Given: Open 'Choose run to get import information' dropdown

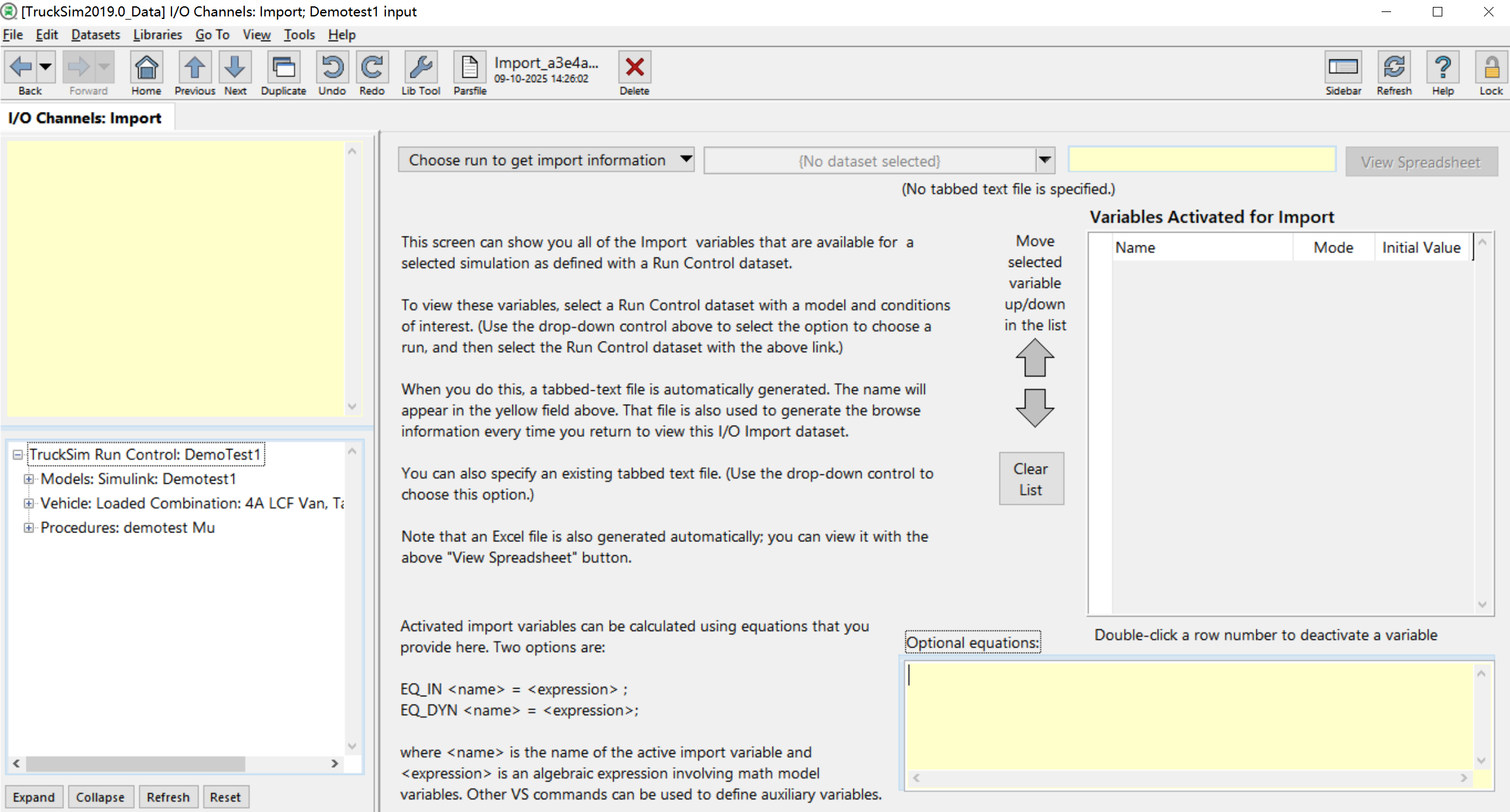Looking at the screenshot, I should [x=546, y=160].
